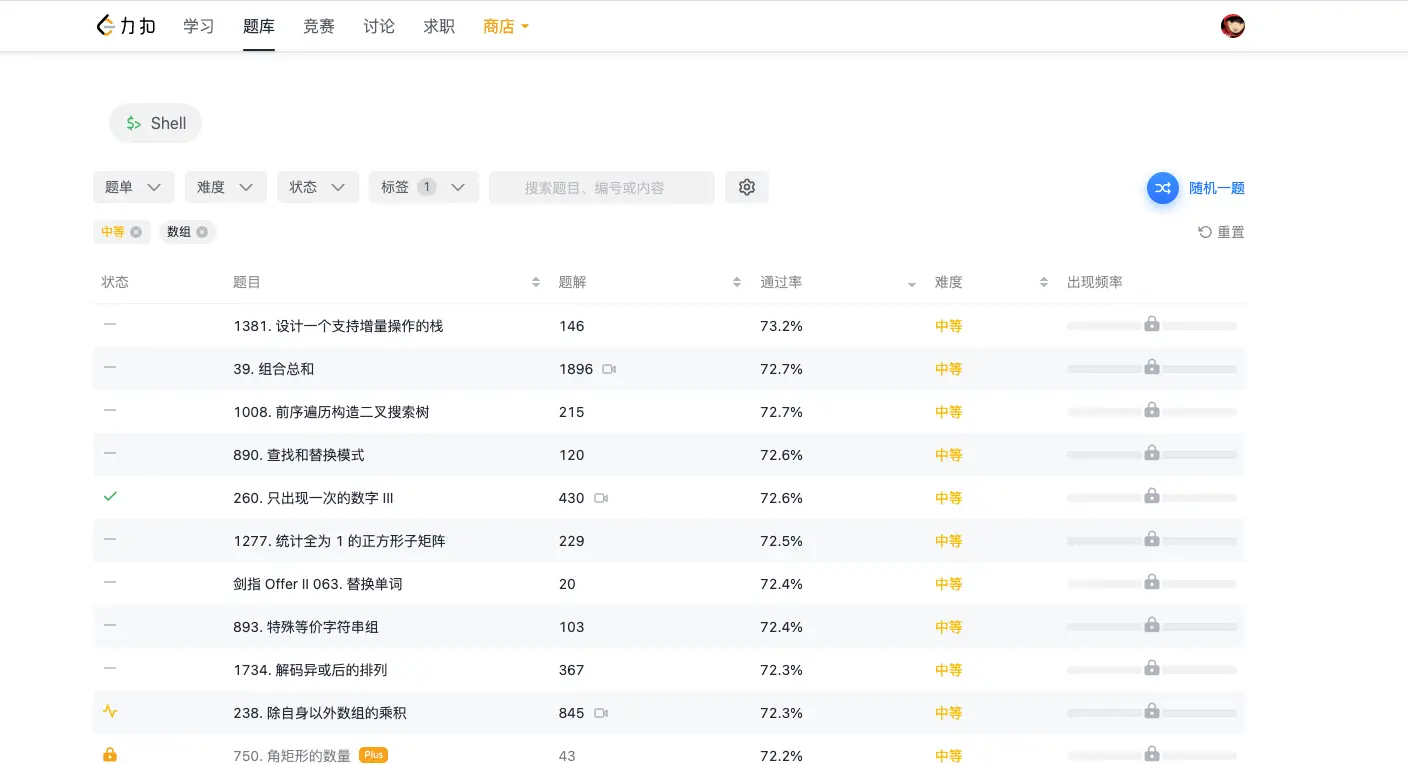Image resolution: width=1408 pixels, height=765 pixels.
Task: Click the lock icon on 1381 frequency bar
Action: pyautogui.click(x=1152, y=324)
